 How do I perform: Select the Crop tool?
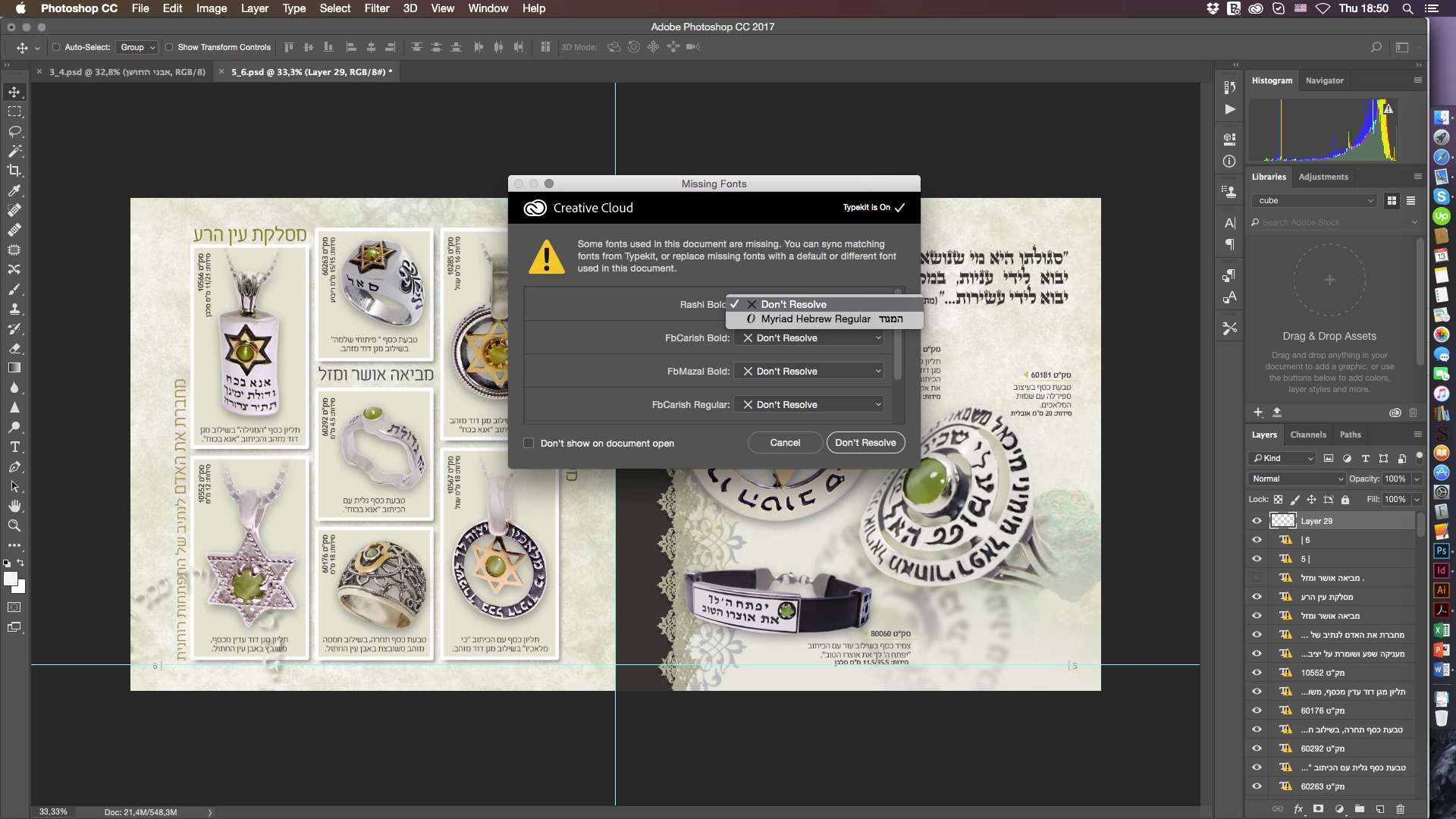pyautogui.click(x=14, y=171)
